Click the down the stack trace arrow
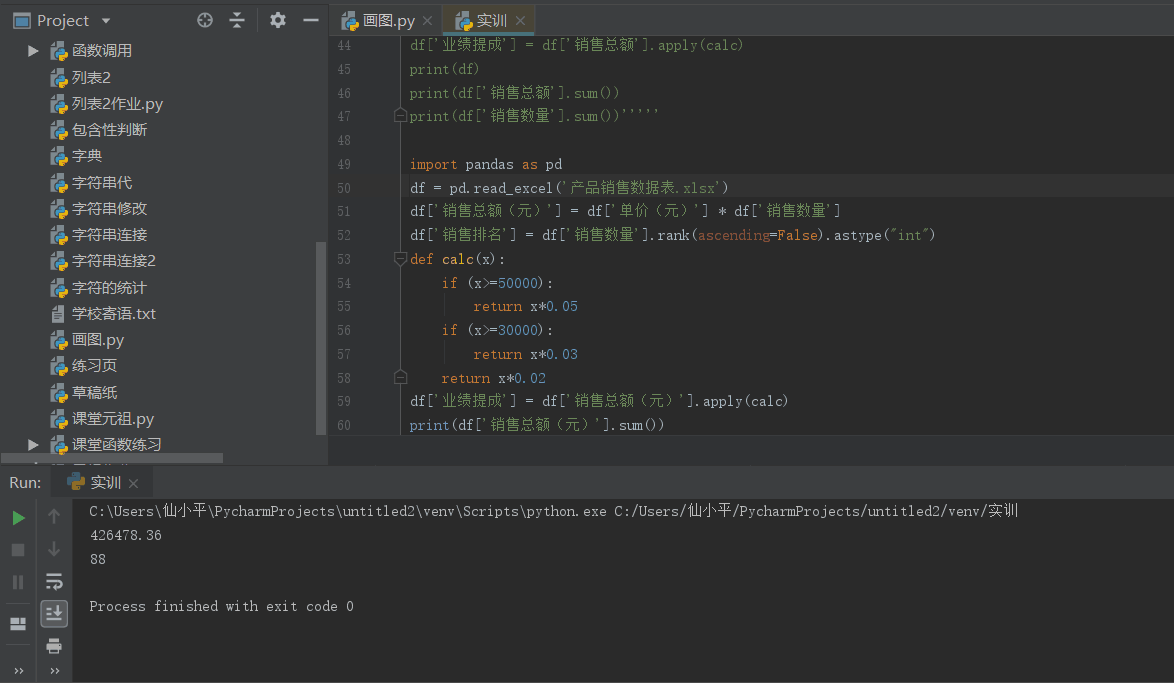The height and width of the screenshot is (683, 1174). pyautogui.click(x=54, y=549)
